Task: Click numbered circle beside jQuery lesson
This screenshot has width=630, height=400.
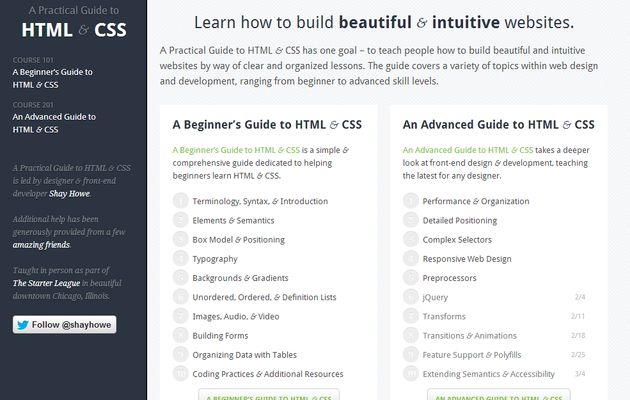Action: (x=411, y=297)
